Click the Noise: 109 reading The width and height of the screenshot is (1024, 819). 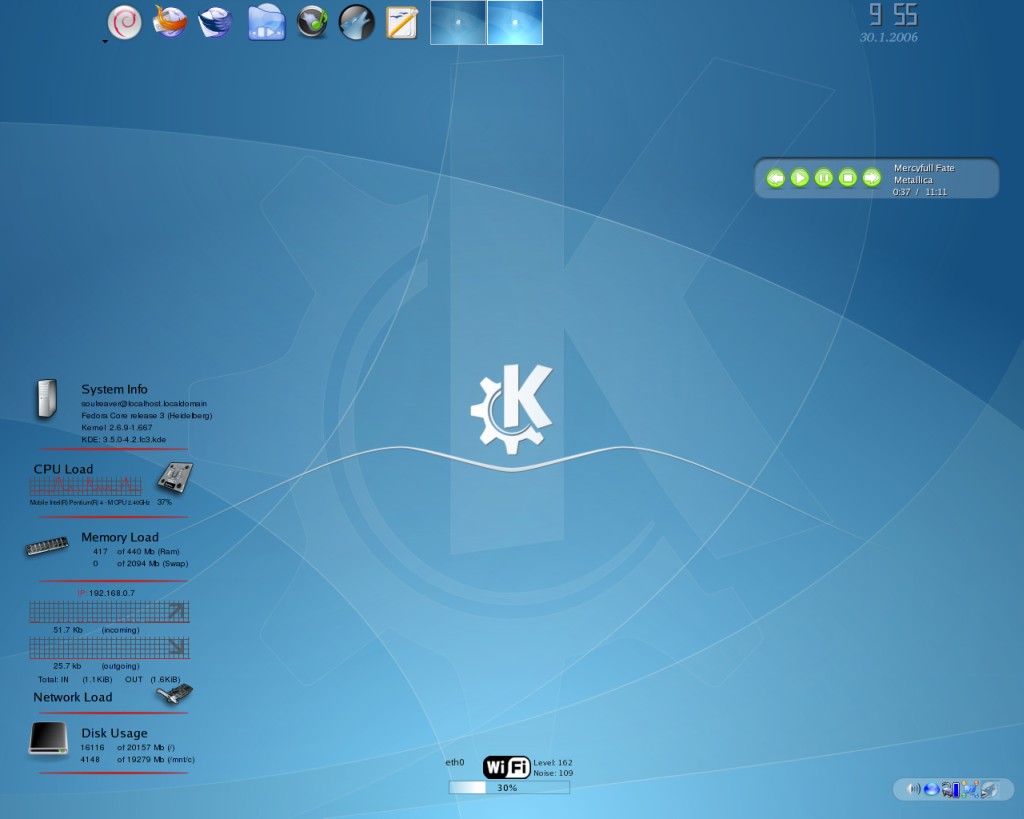[553, 773]
